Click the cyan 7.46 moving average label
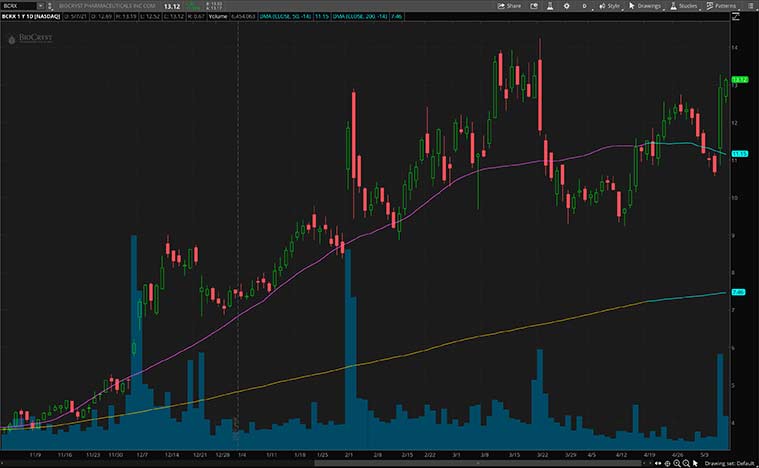This screenshot has height=468, width=759. 739,292
